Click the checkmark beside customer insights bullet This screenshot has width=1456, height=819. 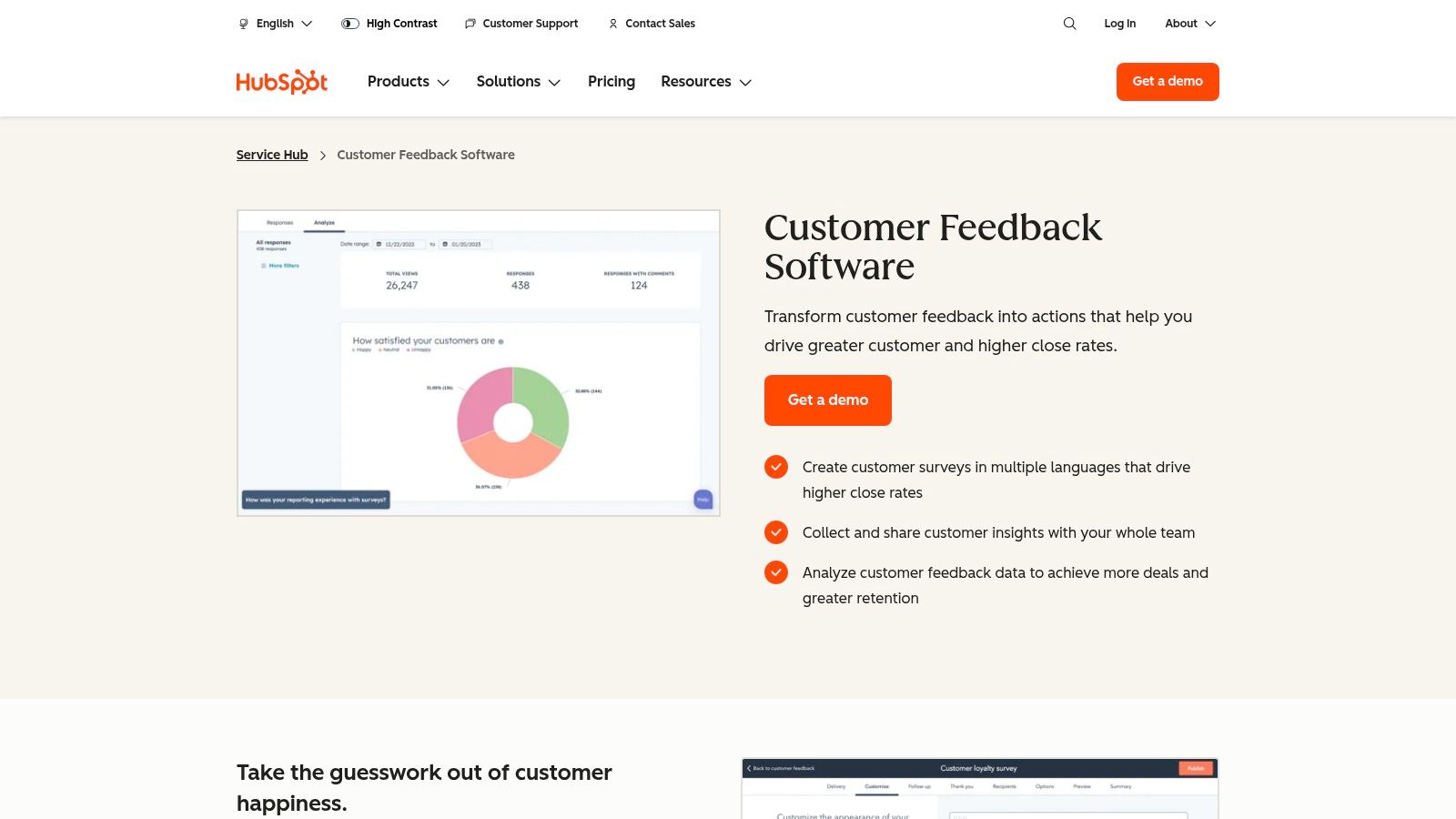[775, 532]
